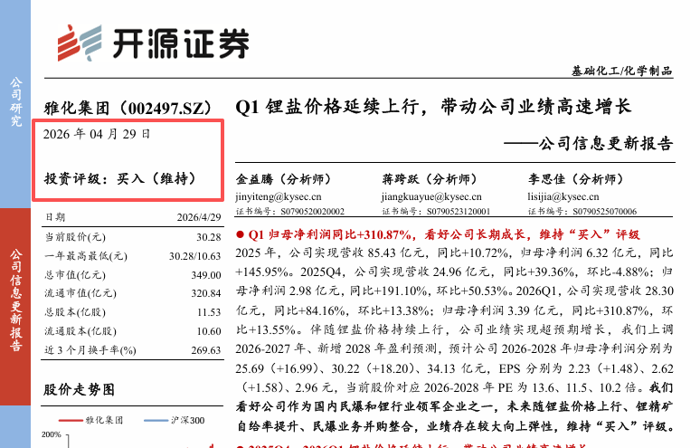Click certificate number S0790523120001

pos(458,211)
